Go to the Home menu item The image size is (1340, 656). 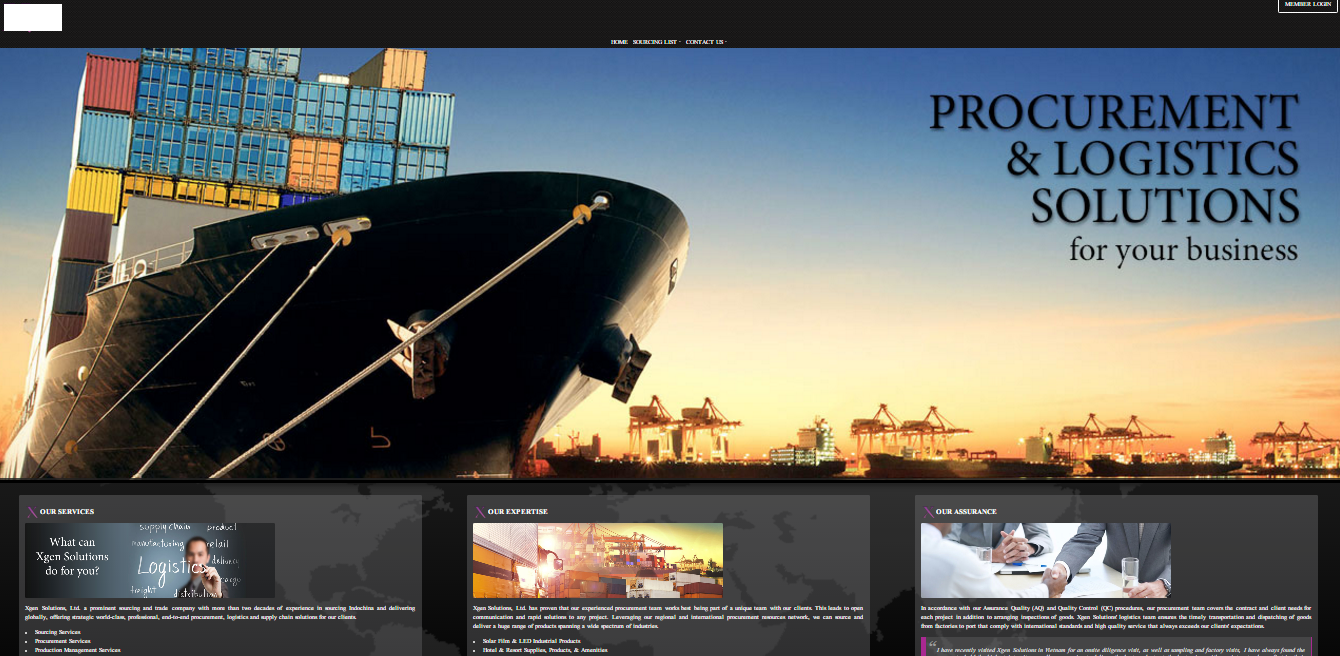pos(619,42)
